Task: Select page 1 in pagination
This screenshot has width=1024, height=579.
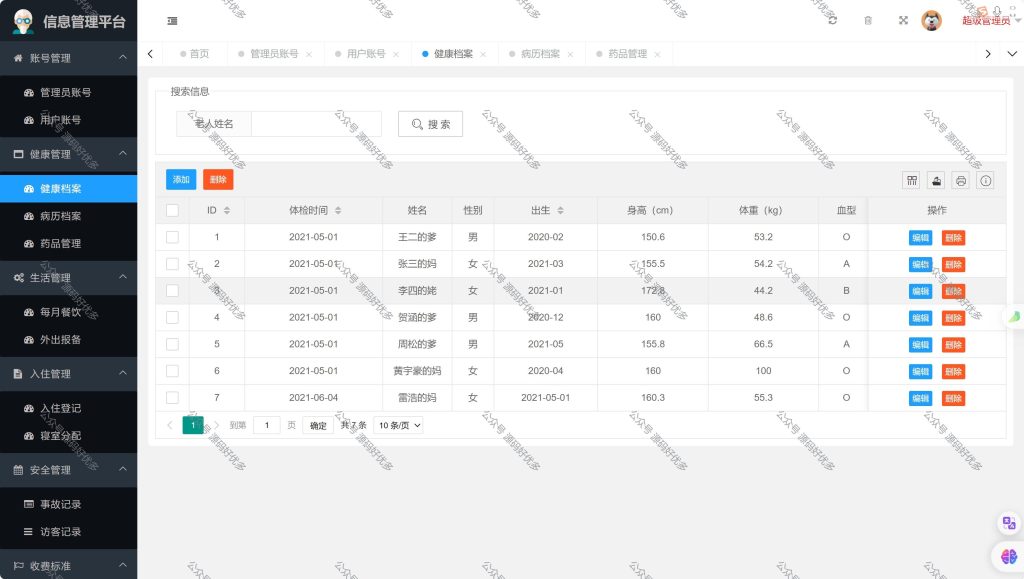Action: (193, 425)
